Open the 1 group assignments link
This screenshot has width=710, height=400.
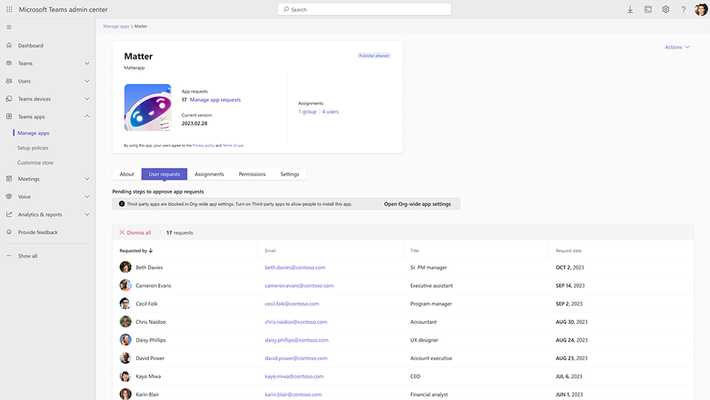tap(307, 111)
